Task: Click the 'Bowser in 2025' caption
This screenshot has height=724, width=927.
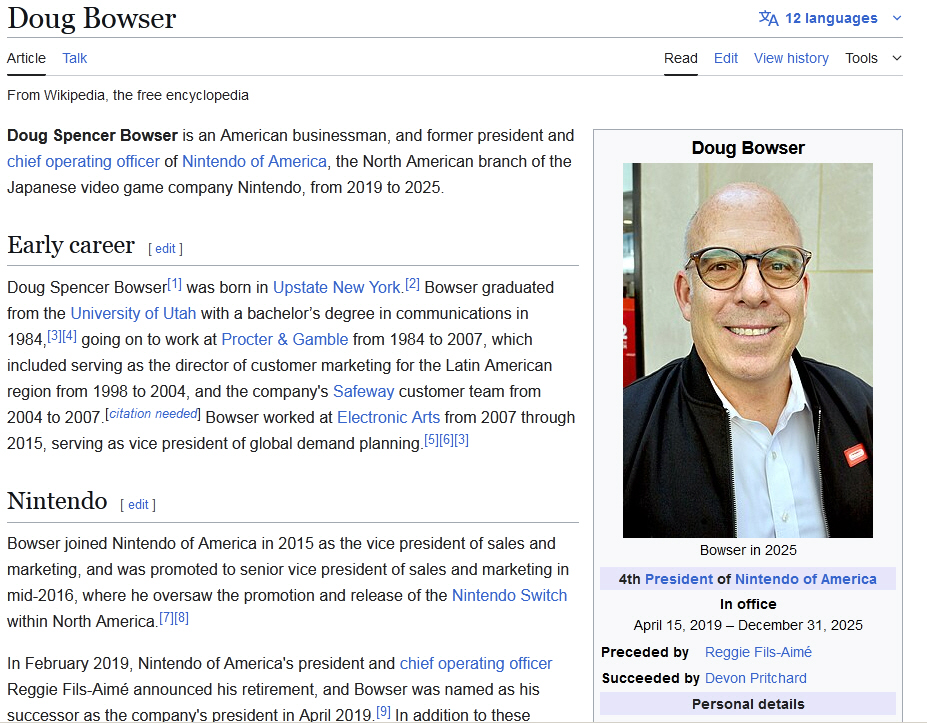Action: [x=748, y=550]
